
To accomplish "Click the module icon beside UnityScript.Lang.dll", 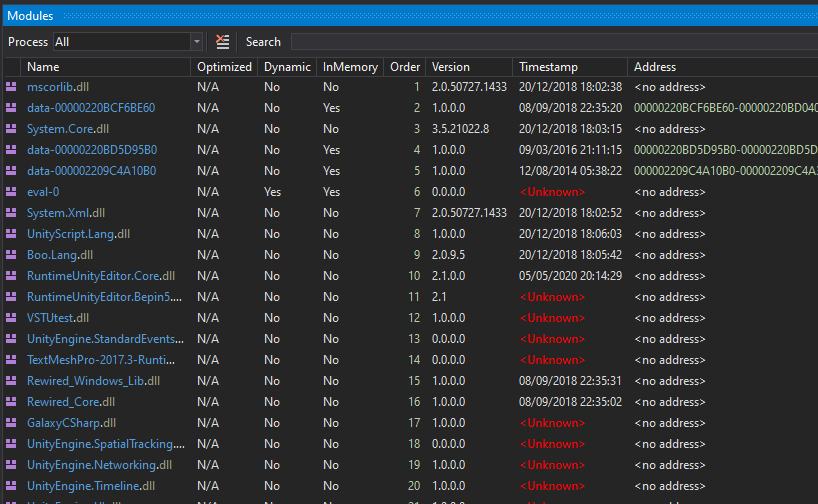I will pyautogui.click(x=11, y=234).
